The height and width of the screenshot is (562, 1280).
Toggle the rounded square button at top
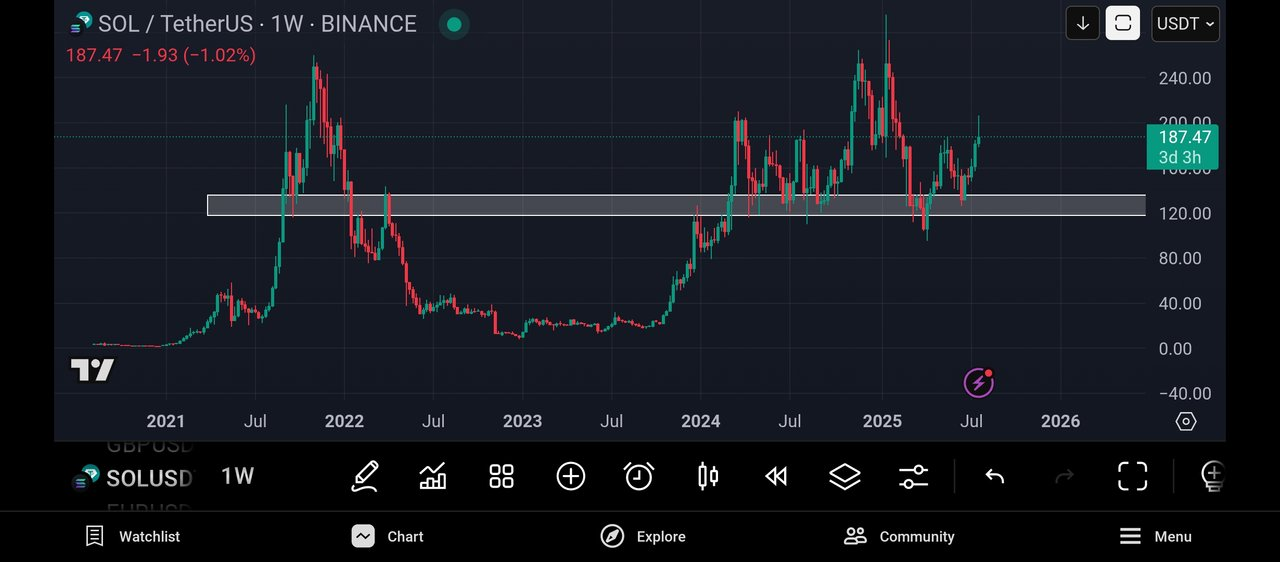(1122, 23)
